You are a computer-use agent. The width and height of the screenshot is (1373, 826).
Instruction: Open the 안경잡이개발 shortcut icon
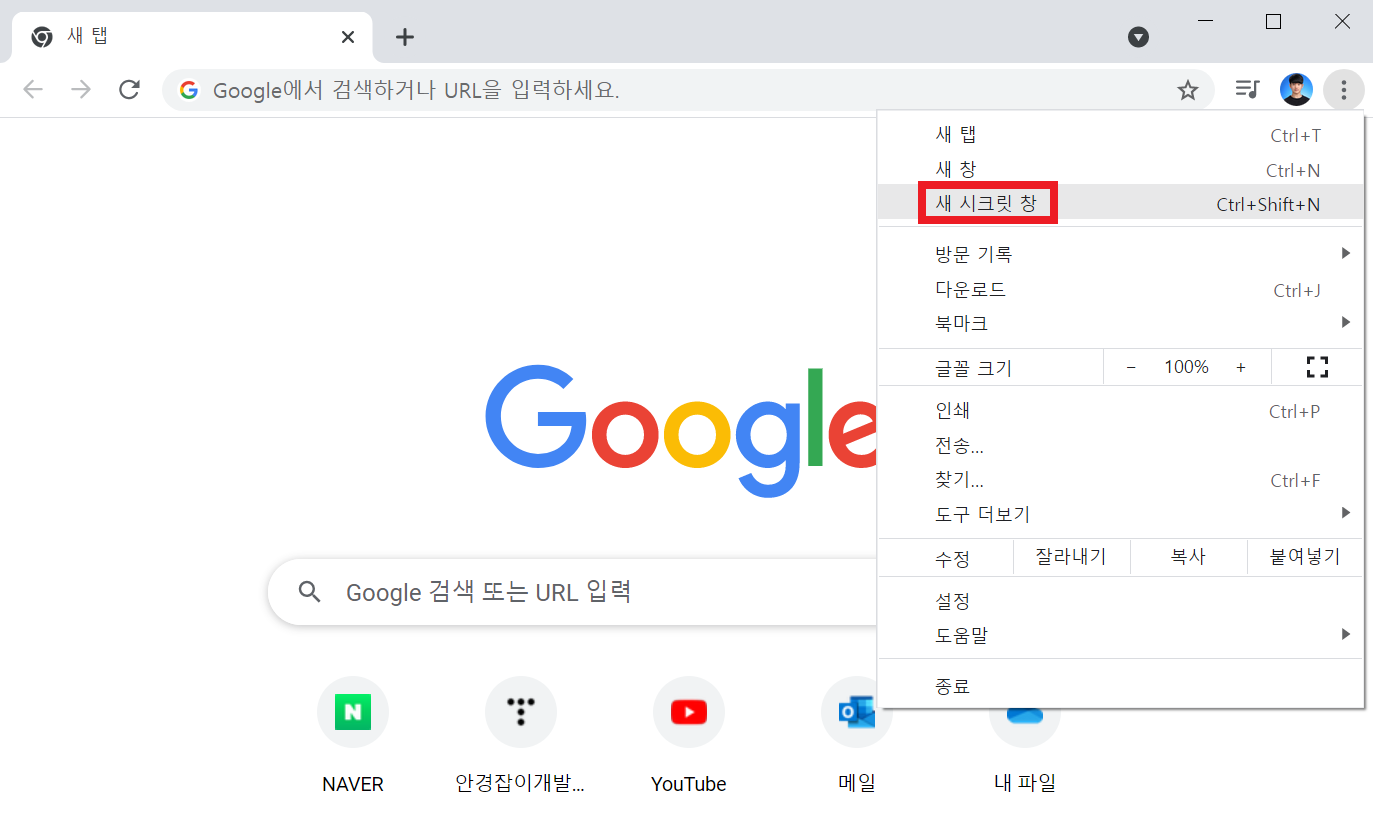[x=520, y=712]
